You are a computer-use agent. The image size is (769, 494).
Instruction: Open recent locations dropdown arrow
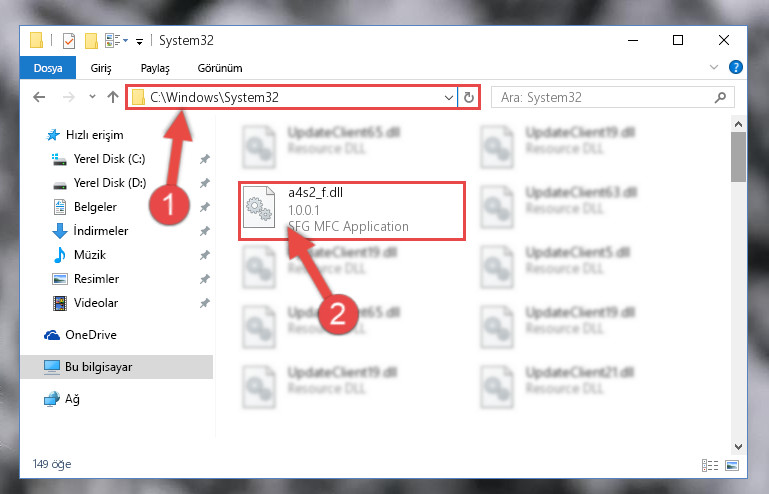(92, 97)
